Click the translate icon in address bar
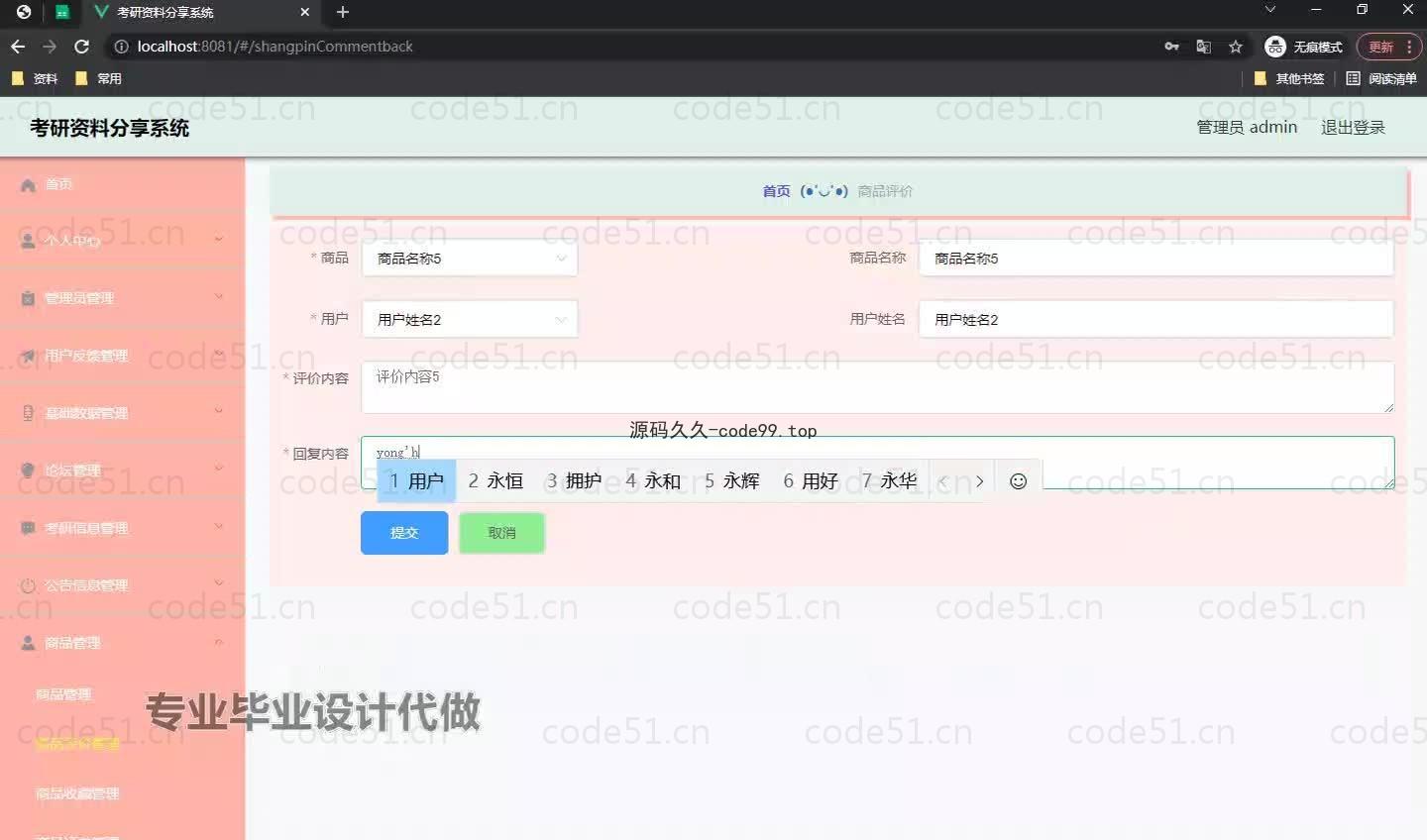Viewport: 1427px width, 840px height. click(1203, 47)
